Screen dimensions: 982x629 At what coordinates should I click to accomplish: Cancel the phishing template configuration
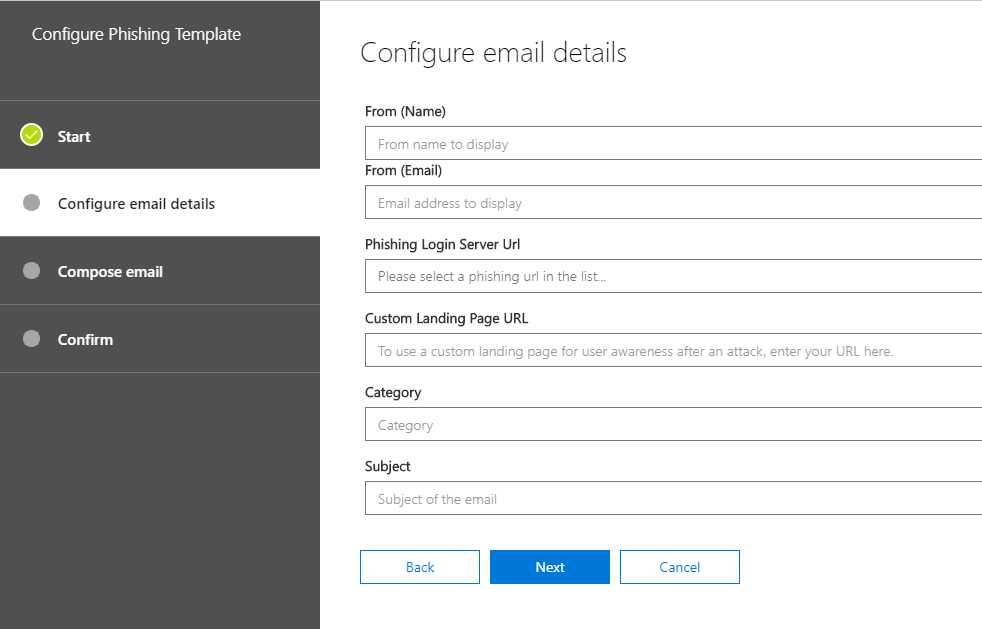pos(679,566)
